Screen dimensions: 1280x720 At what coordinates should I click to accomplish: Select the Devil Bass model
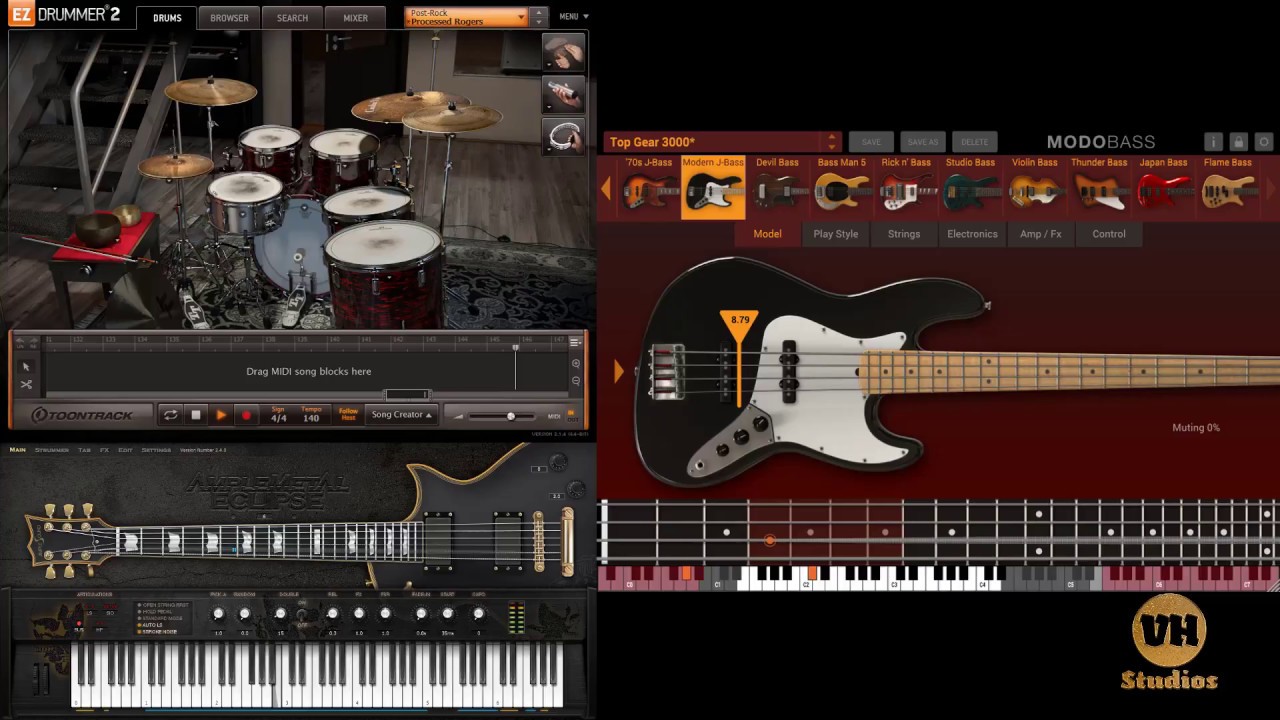pos(777,187)
